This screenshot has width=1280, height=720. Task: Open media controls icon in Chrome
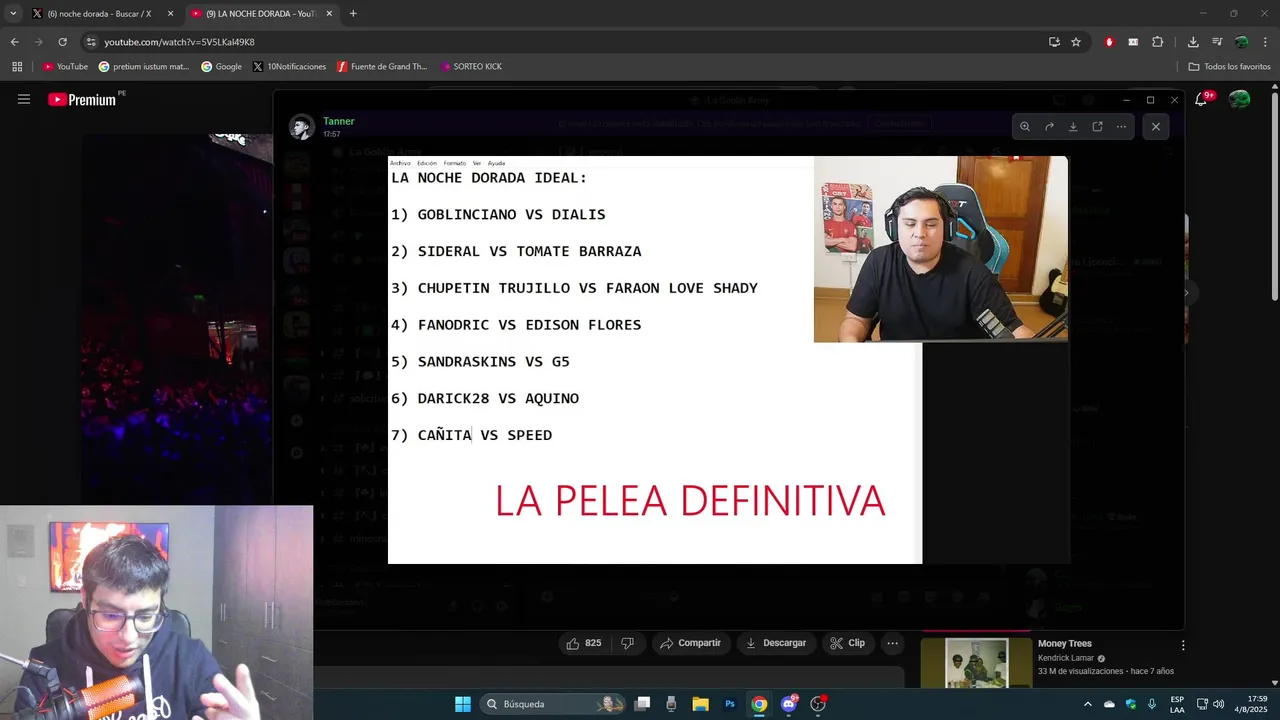pos(1217,42)
